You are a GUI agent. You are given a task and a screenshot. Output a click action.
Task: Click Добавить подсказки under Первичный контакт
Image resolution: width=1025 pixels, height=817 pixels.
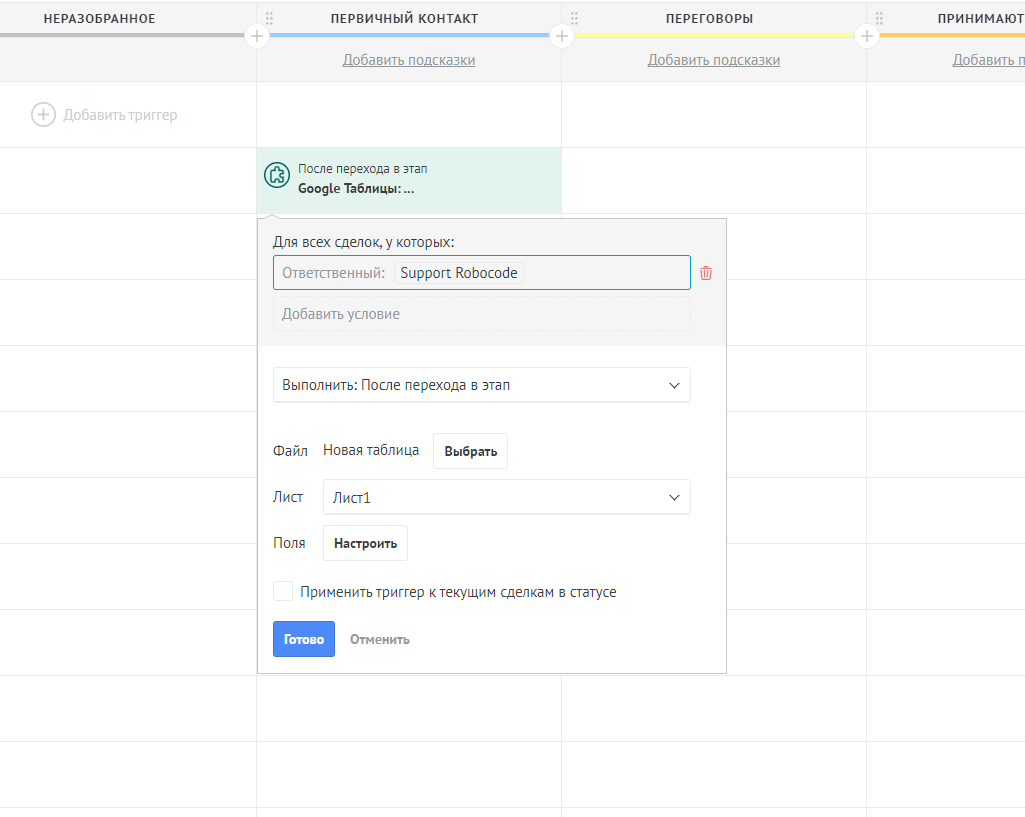coord(409,60)
